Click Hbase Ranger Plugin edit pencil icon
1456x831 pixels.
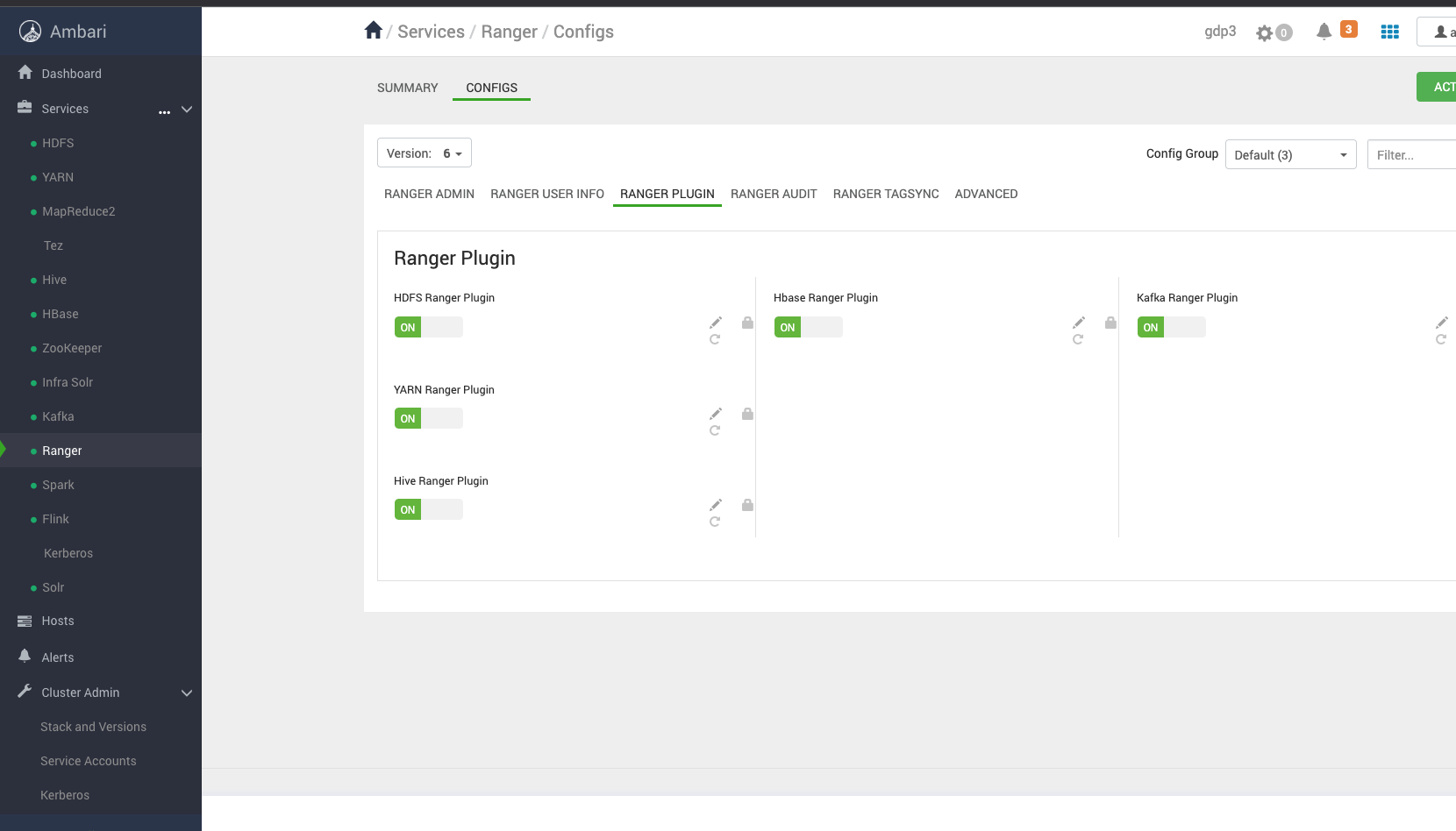tap(1079, 323)
